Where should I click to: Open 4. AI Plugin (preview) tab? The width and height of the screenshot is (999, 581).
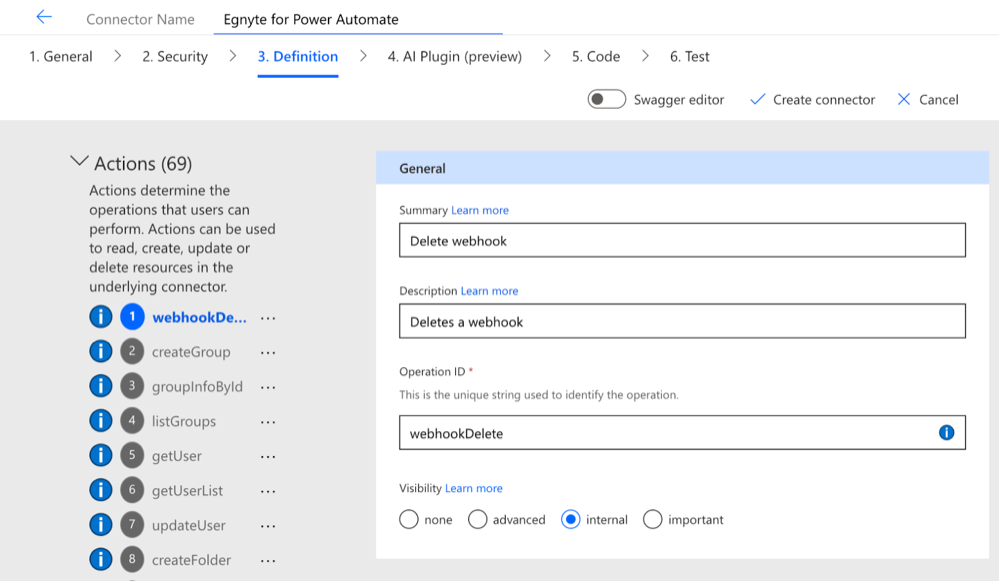[x=455, y=57]
